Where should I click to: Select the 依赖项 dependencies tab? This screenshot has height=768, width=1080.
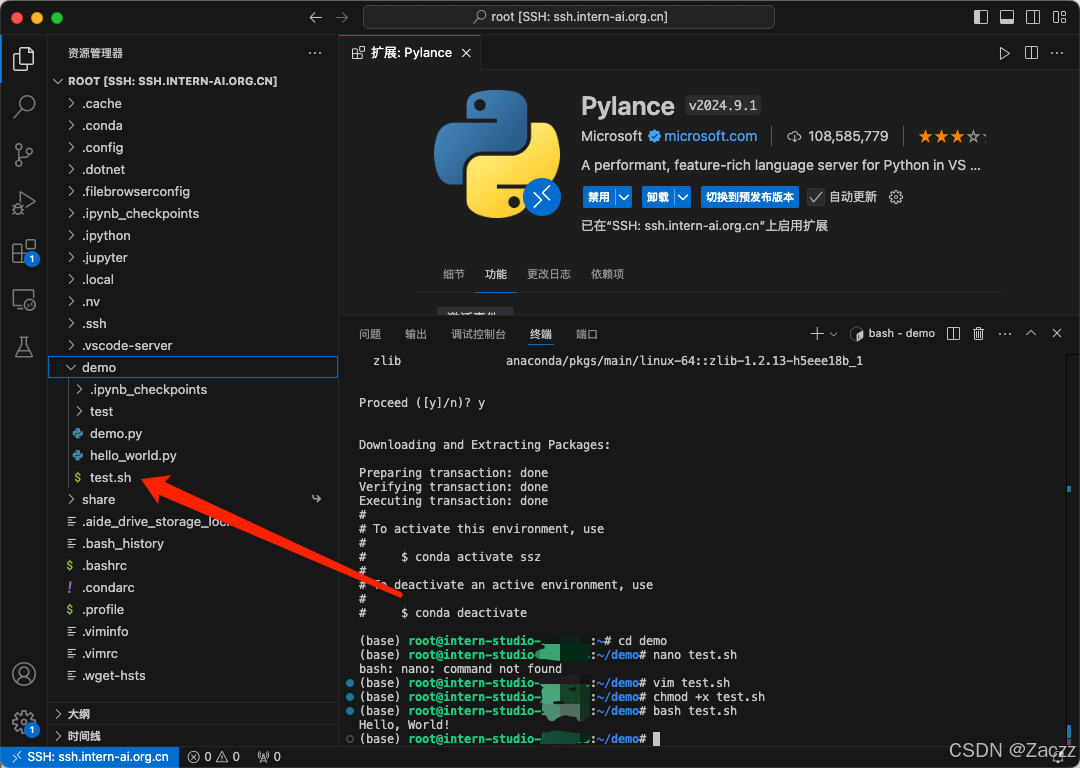(x=607, y=274)
